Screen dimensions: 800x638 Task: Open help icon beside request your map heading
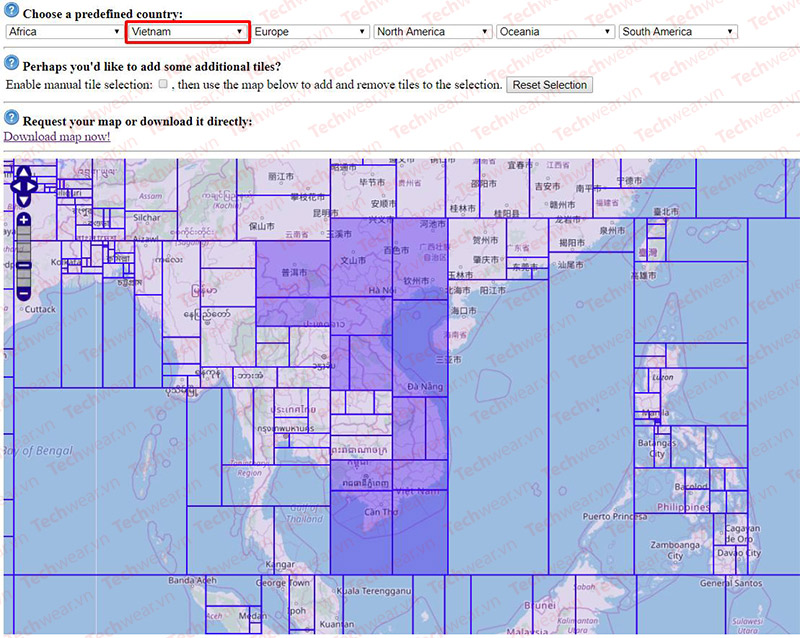coord(11,118)
